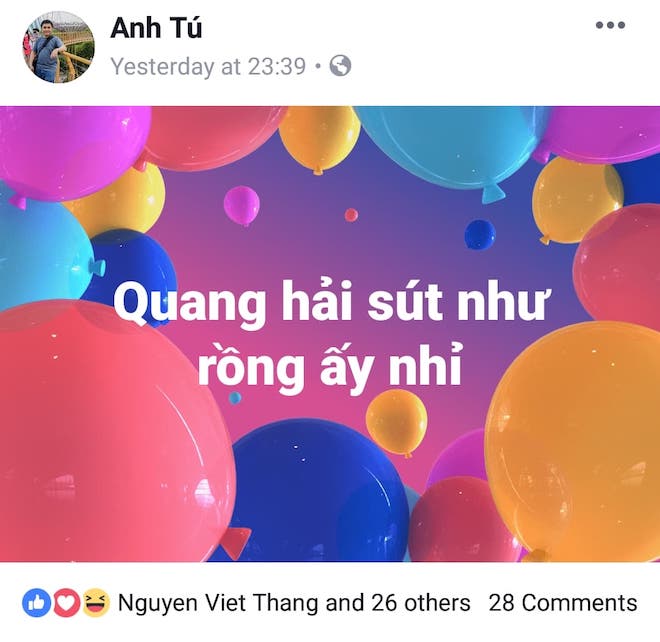Open the three-dot post options menu
Viewport: 660px width, 642px height.
[x=610, y=25]
